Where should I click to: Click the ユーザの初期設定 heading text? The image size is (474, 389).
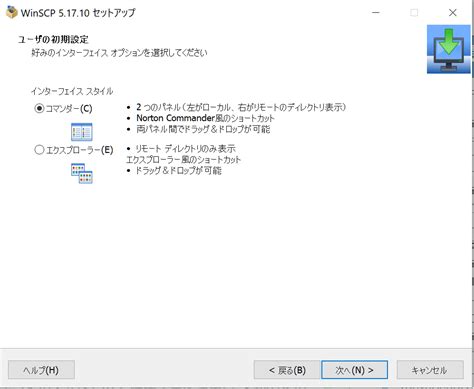[x=53, y=40]
